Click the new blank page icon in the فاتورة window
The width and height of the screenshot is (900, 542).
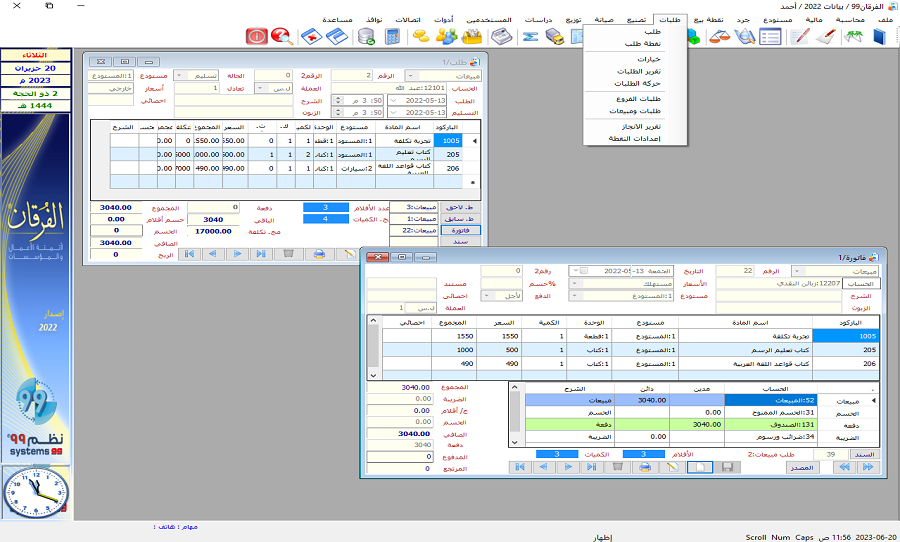[700, 467]
